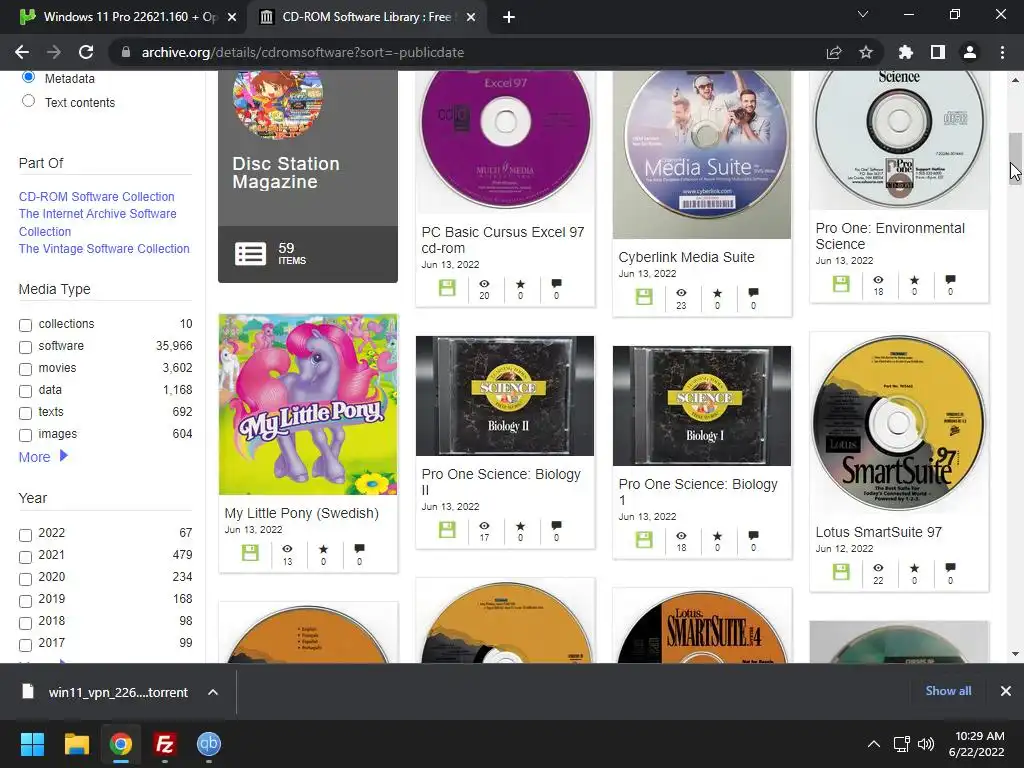This screenshot has height=768, width=1024.
Task: Click the reviews comment icon under Lotus SmartSuite 97
Action: pyautogui.click(x=950, y=567)
